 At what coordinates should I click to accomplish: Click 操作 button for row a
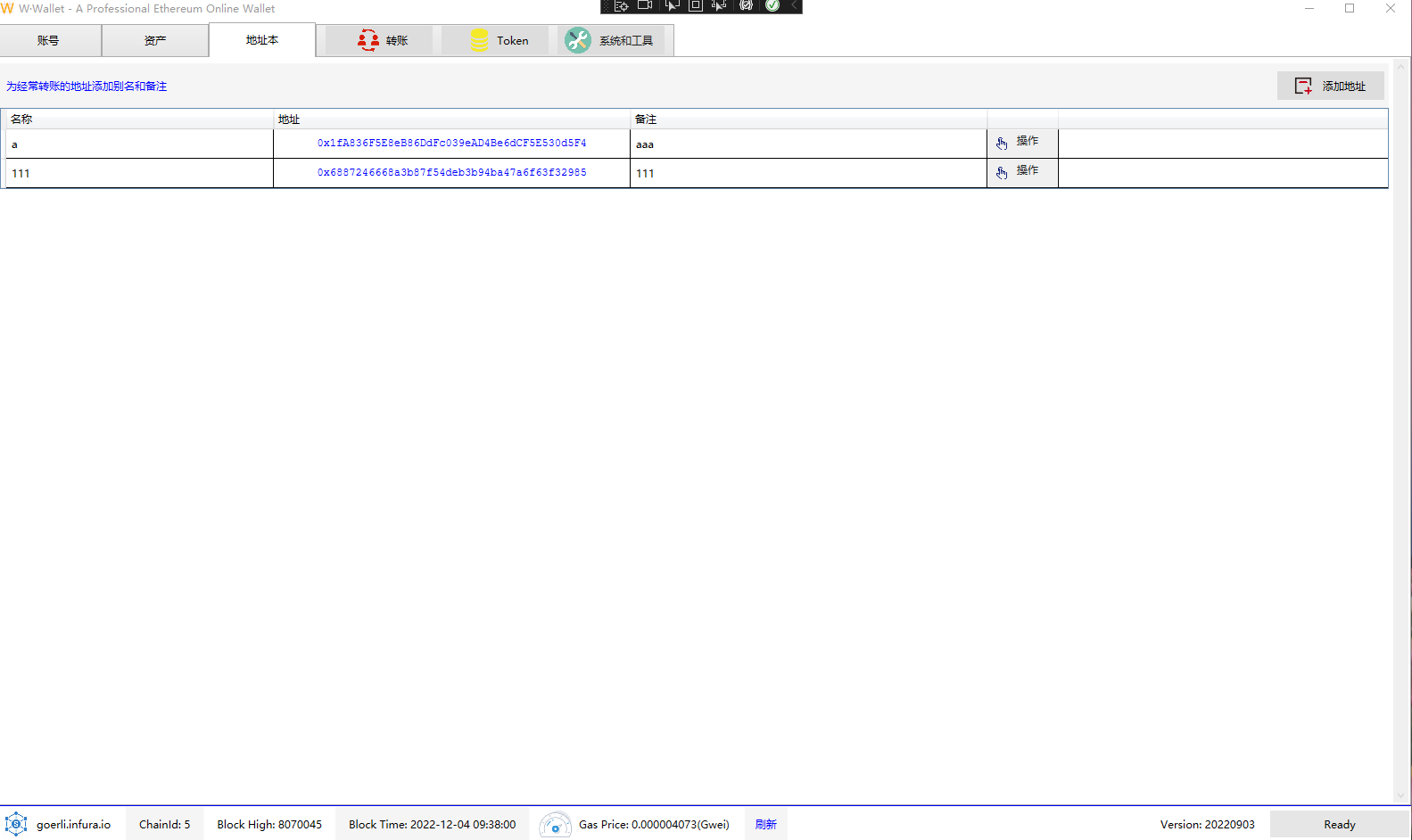[1022, 143]
